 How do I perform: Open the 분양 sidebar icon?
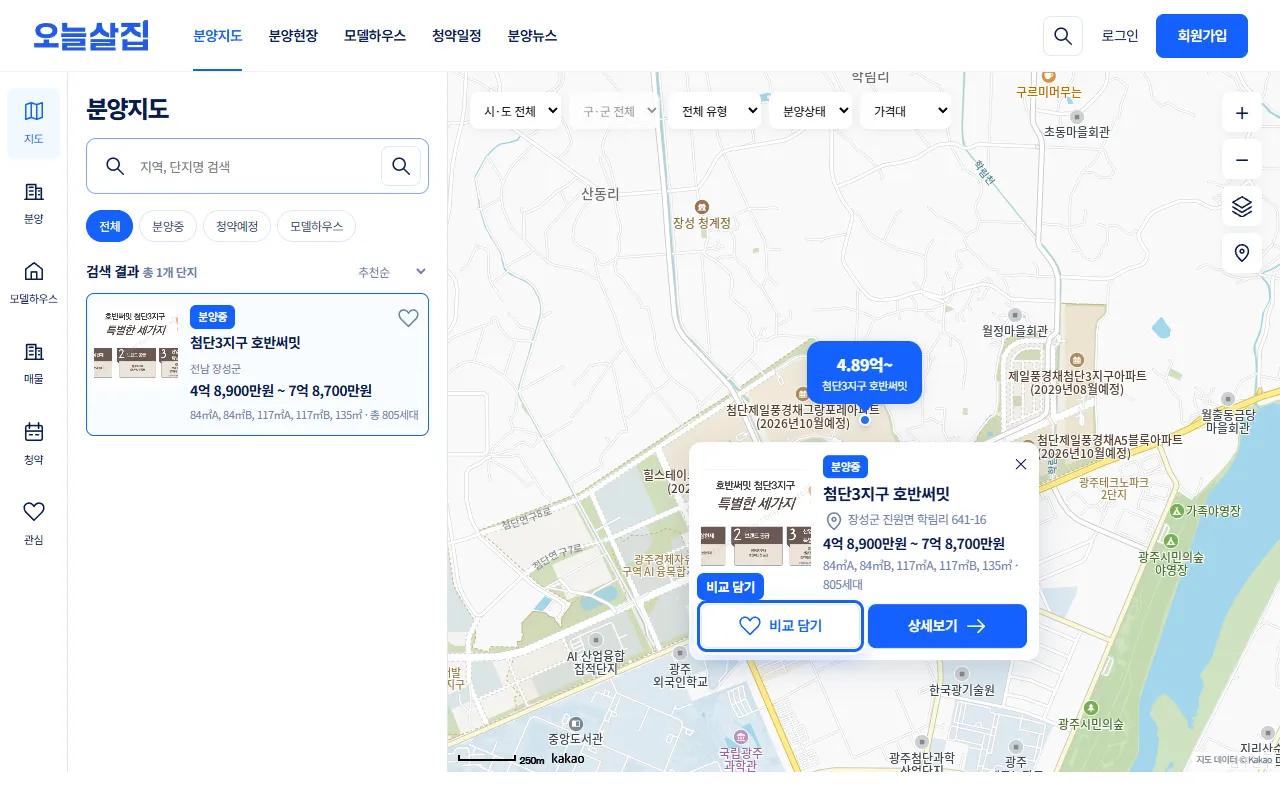34,203
